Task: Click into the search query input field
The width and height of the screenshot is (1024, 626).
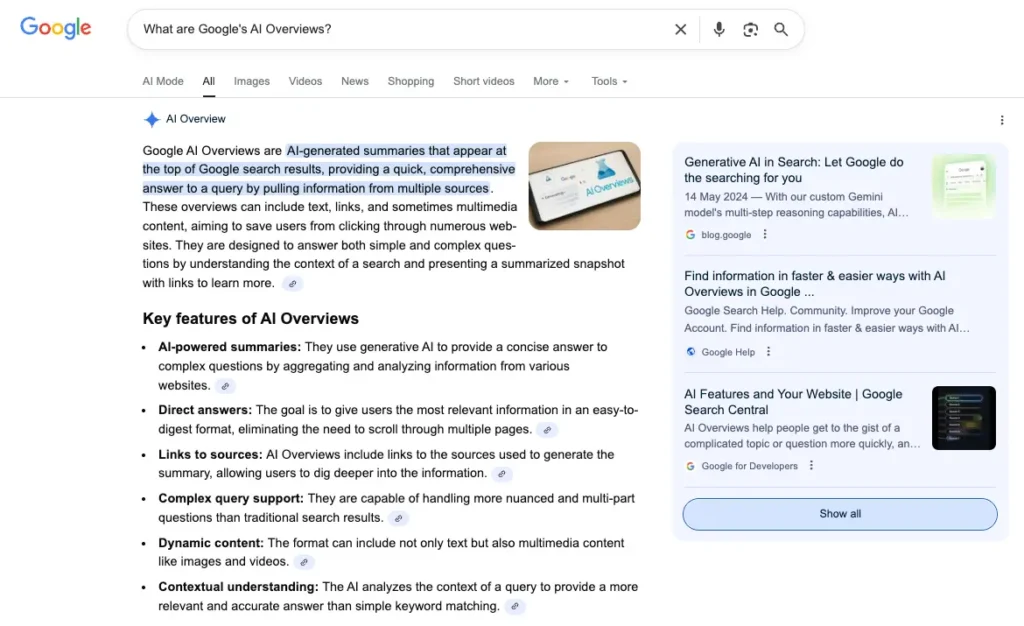Action: [x=402, y=29]
